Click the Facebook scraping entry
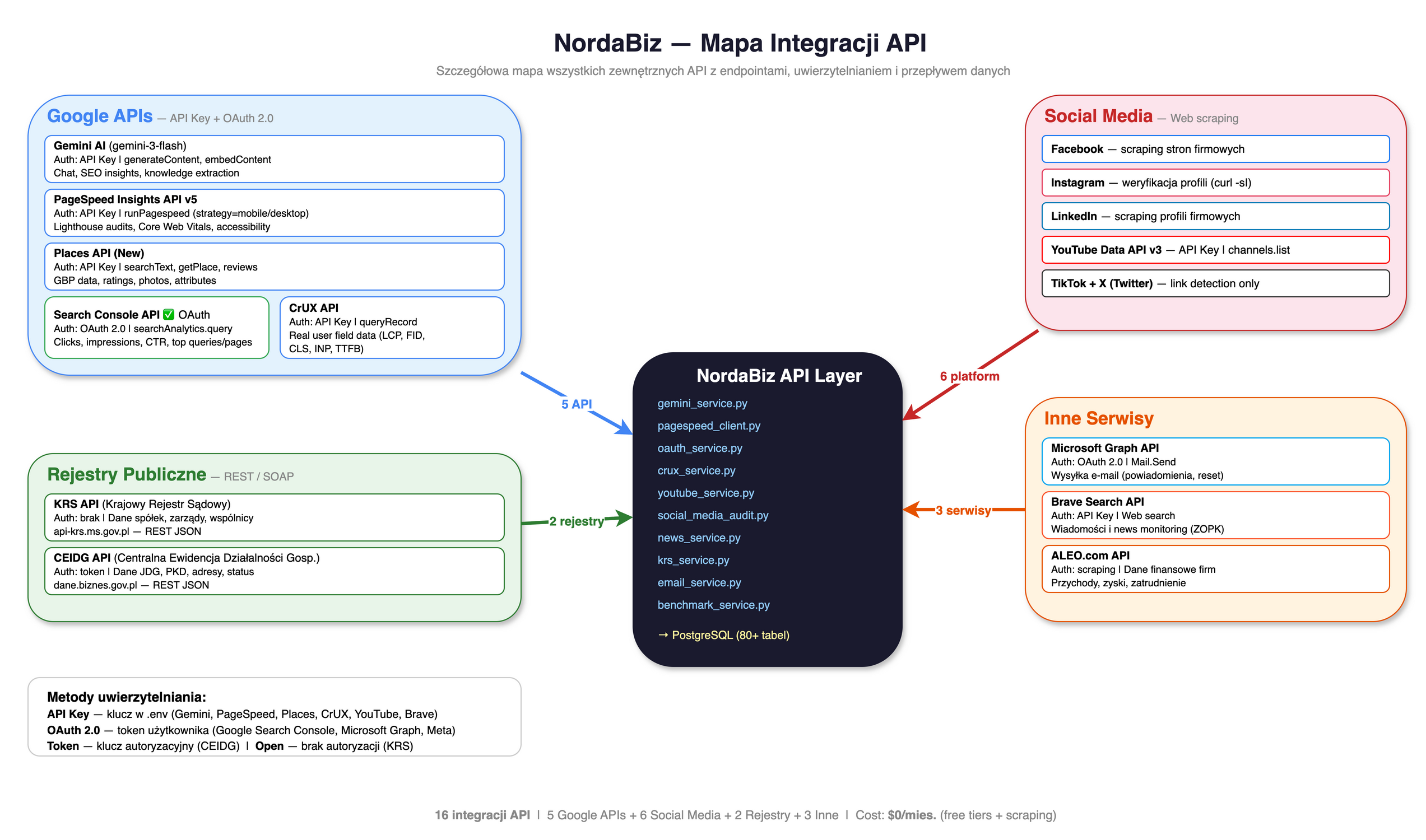This screenshot has height=840, width=1426. click(x=1215, y=149)
